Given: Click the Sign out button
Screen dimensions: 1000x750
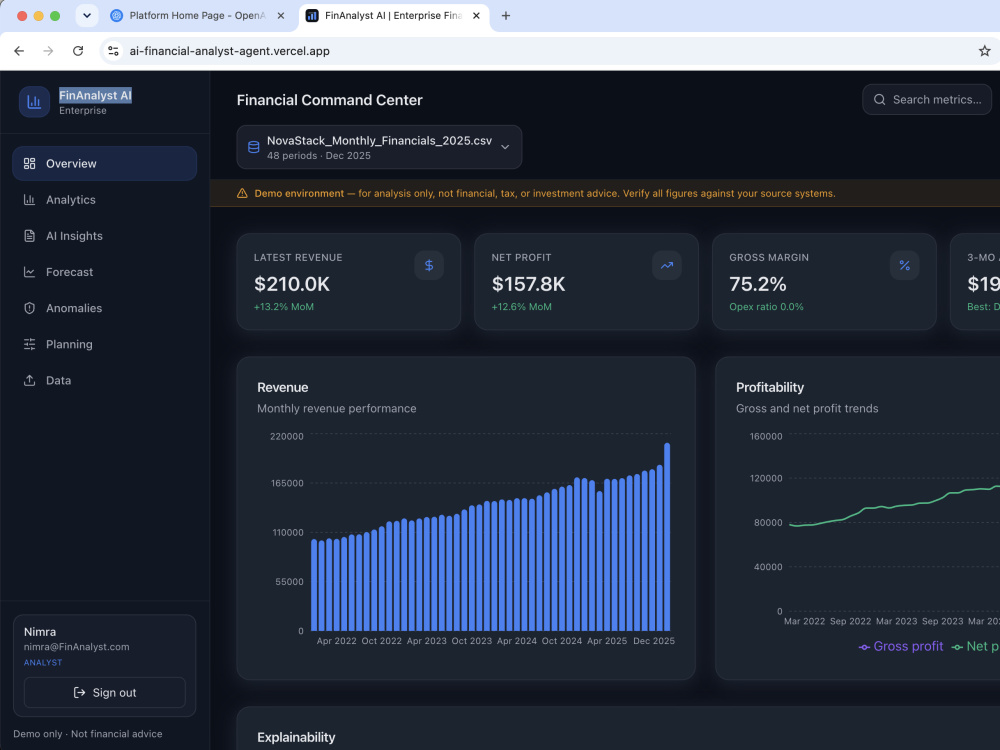Looking at the screenshot, I should pyautogui.click(x=105, y=693).
